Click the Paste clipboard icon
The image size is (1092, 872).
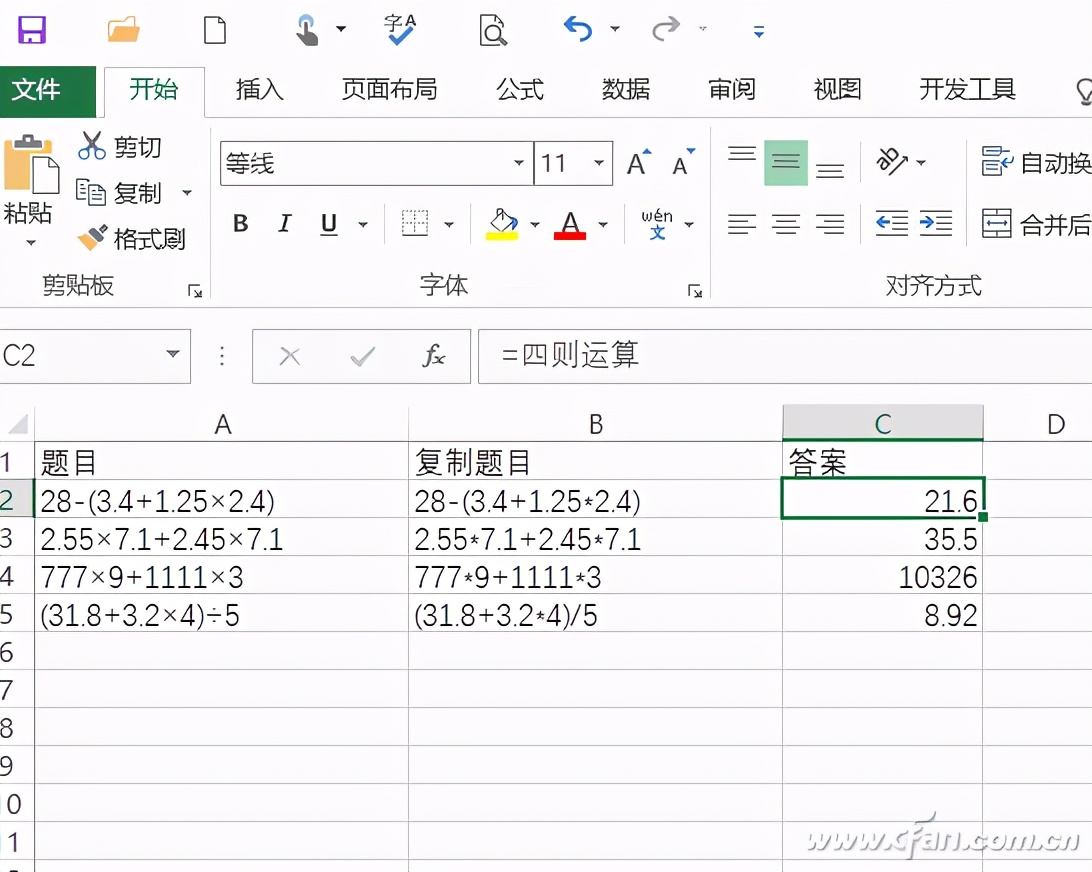[31, 164]
